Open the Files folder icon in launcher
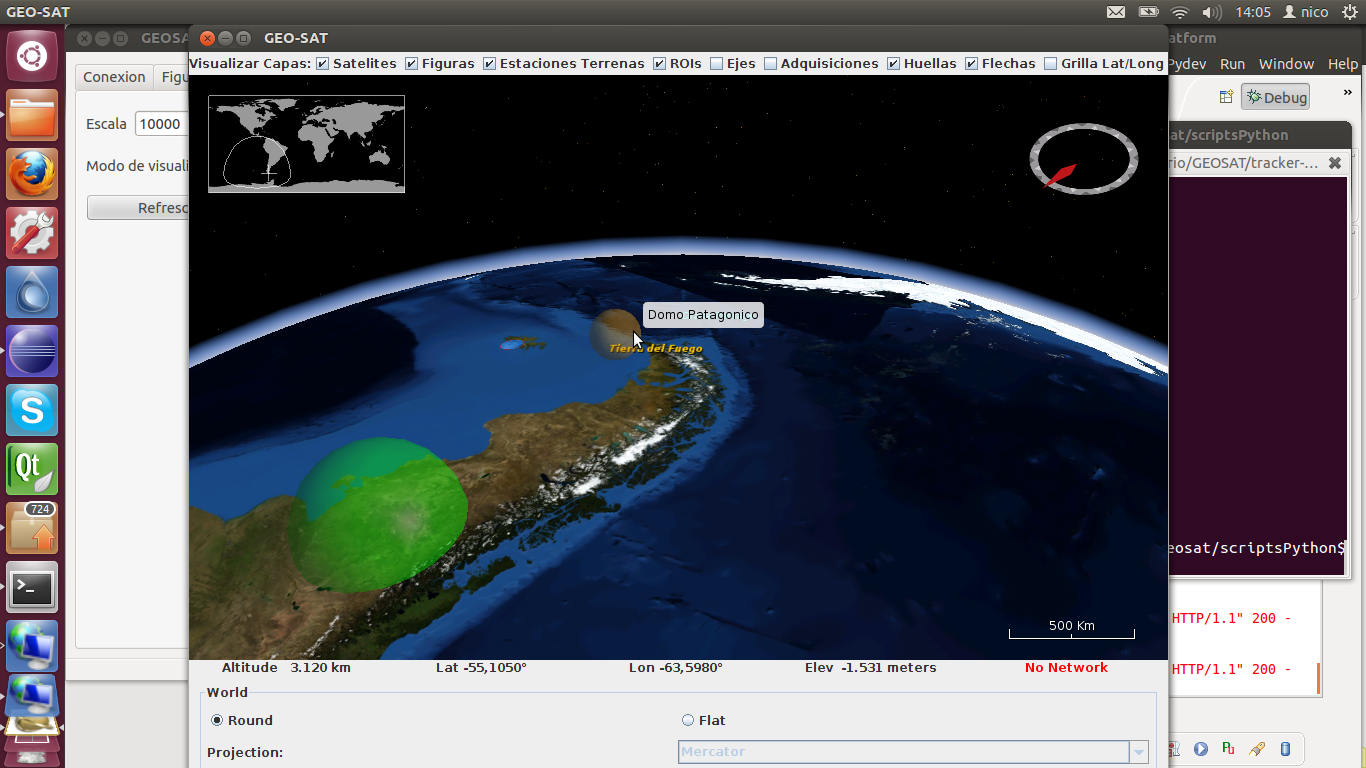Screen dimensions: 1366x768 32,115
